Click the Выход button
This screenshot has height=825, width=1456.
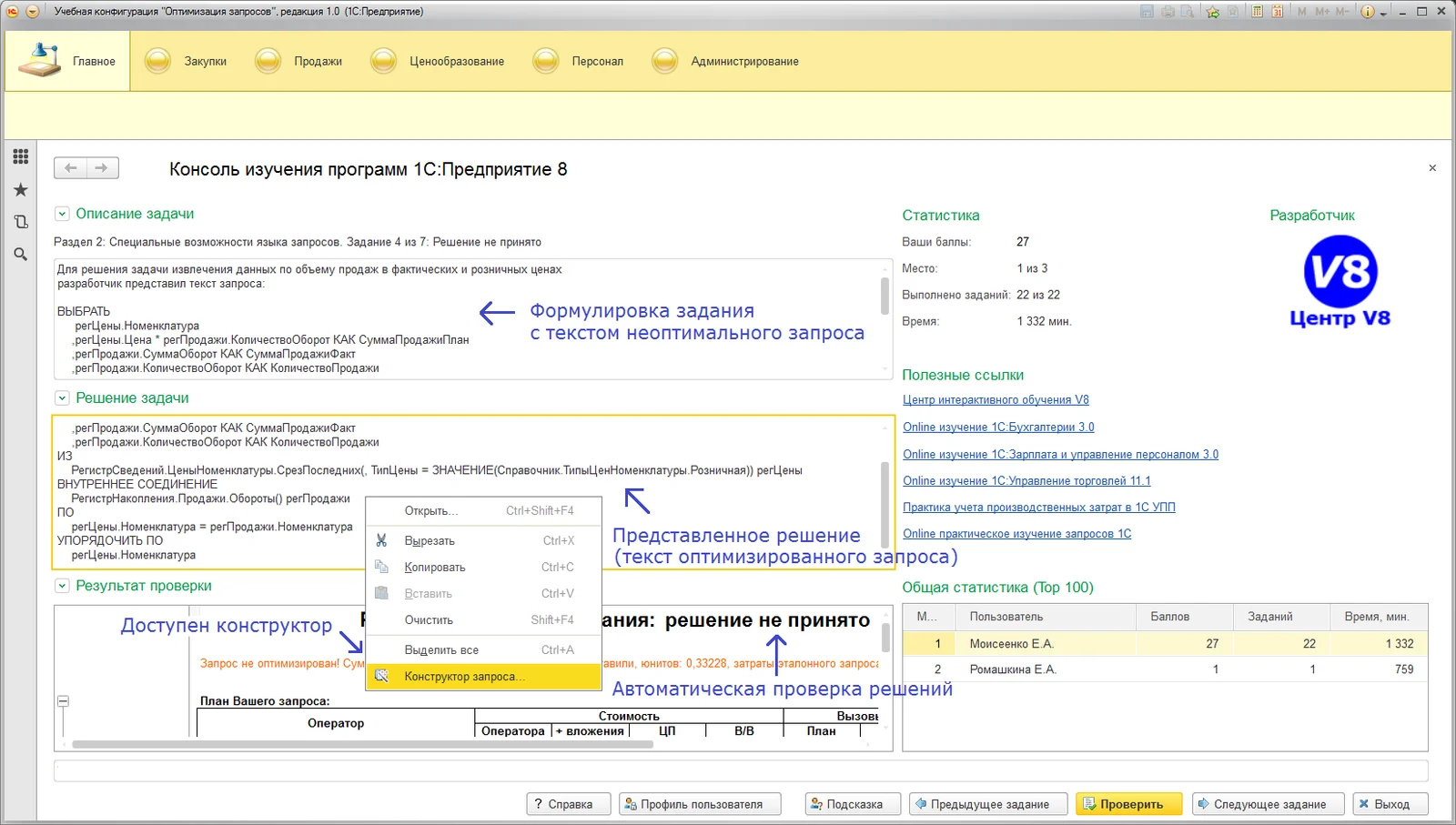[x=1390, y=804]
